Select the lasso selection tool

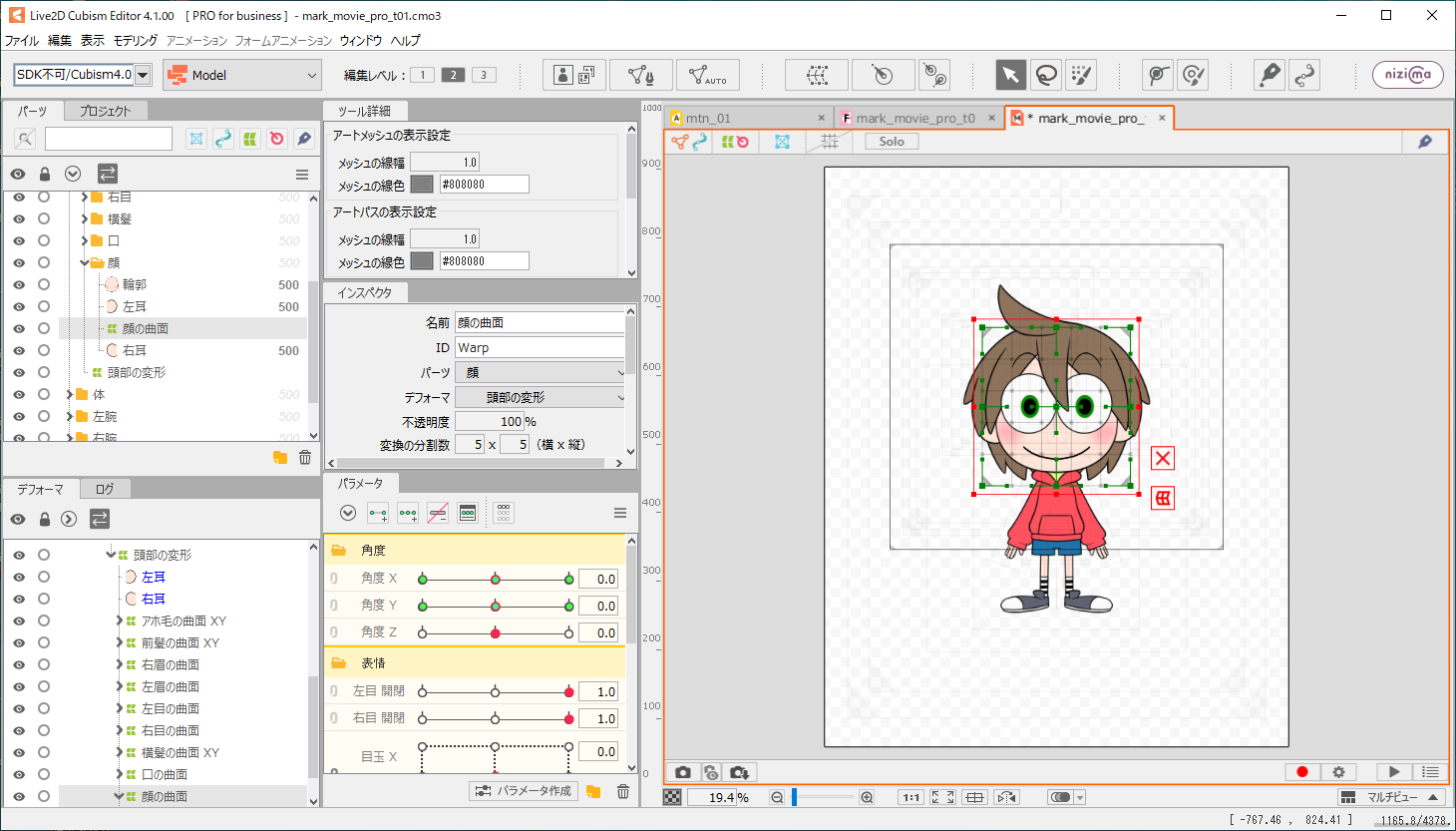(1046, 75)
